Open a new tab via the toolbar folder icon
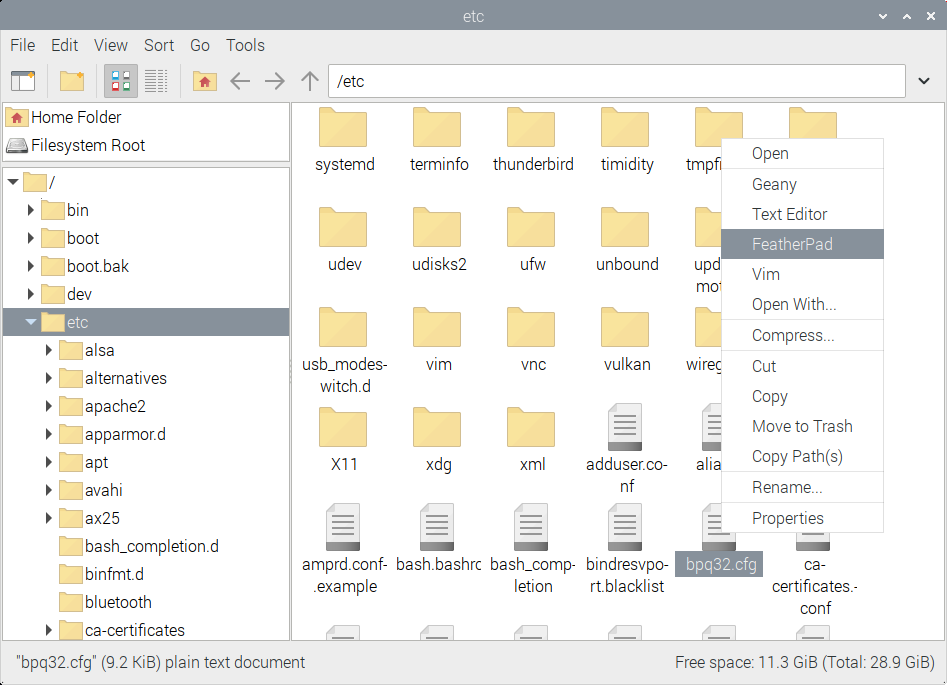Image resolution: width=947 pixels, height=685 pixels. pos(71,81)
